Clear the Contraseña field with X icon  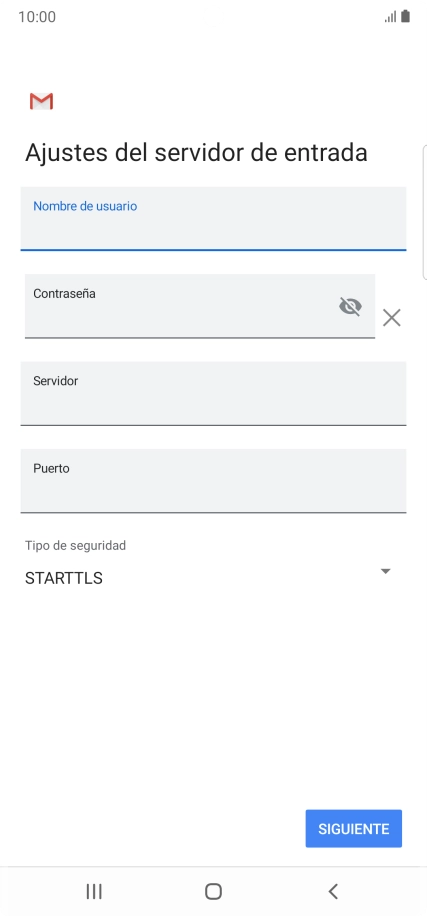coord(391,318)
